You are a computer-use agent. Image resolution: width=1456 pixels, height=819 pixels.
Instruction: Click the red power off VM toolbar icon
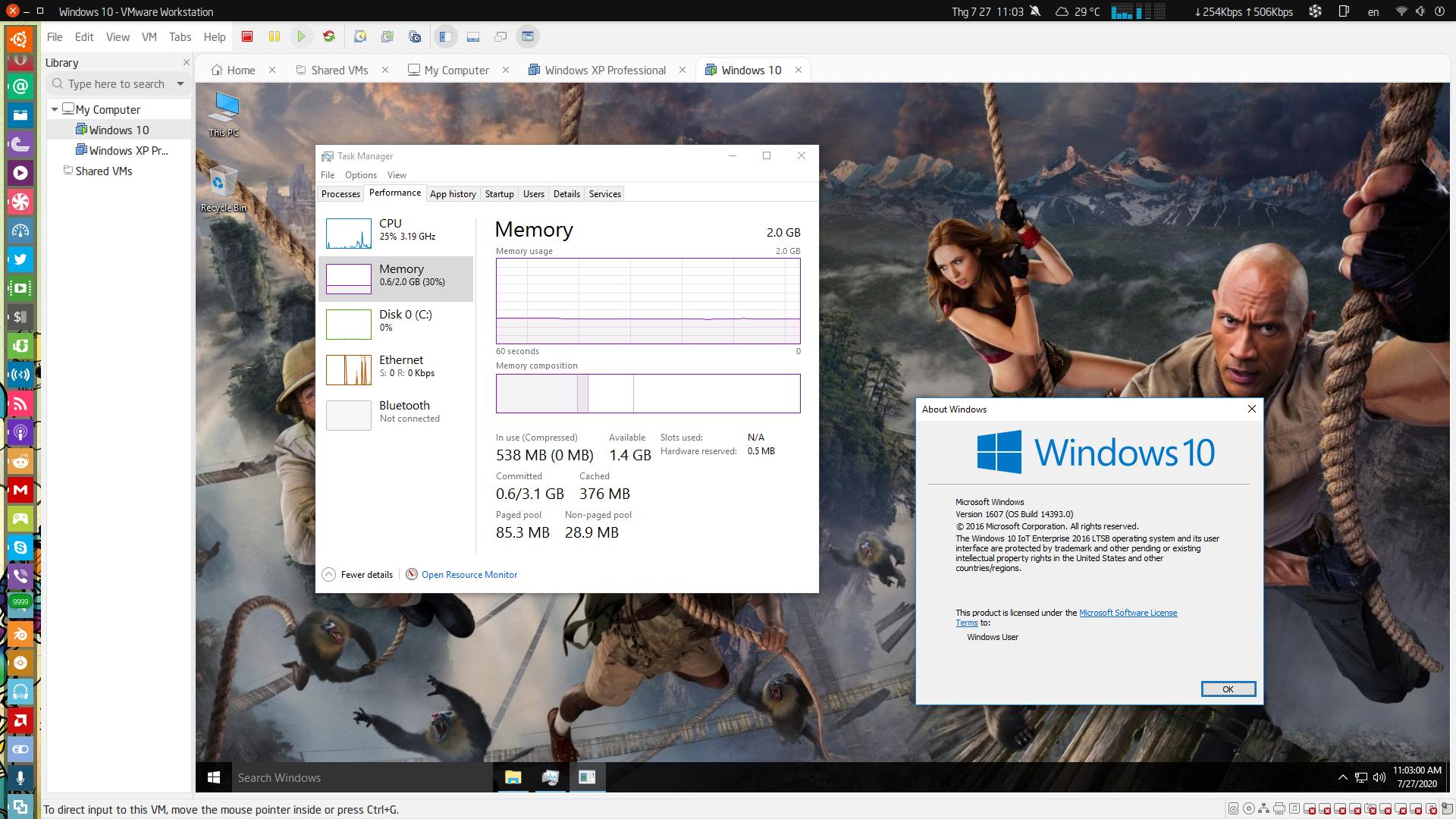click(x=247, y=36)
